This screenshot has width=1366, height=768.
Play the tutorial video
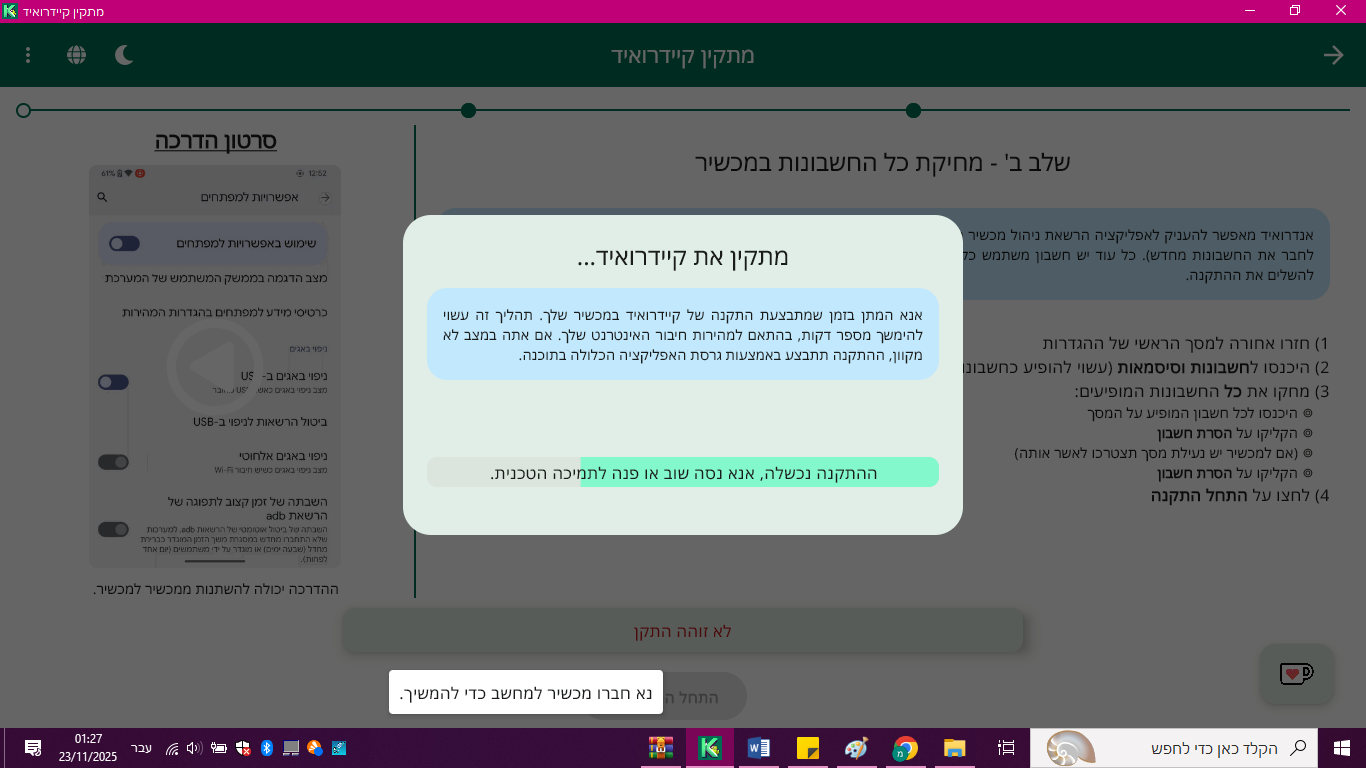pos(214,364)
